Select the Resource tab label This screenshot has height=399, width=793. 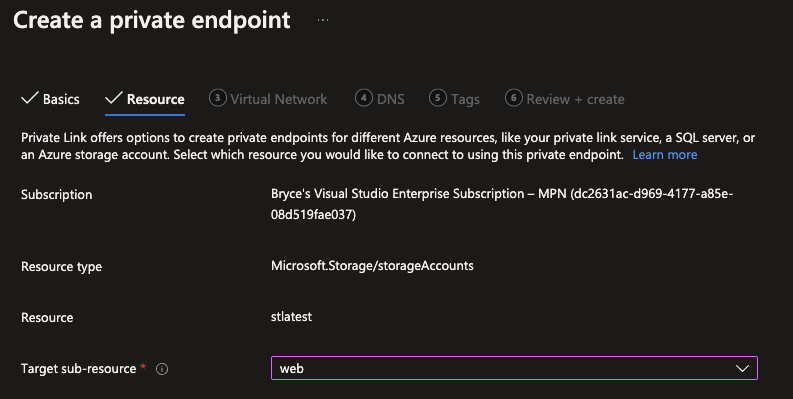point(155,99)
